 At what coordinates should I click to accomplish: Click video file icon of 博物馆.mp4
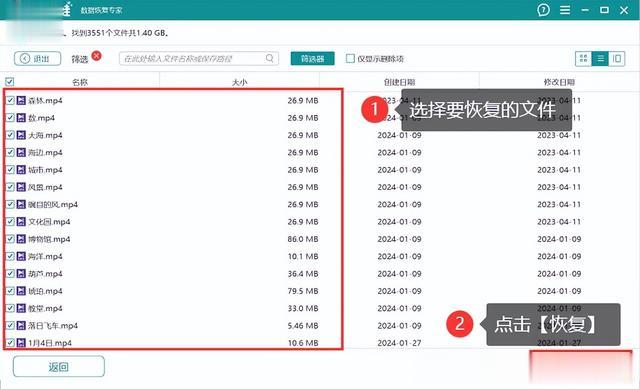click(x=21, y=239)
